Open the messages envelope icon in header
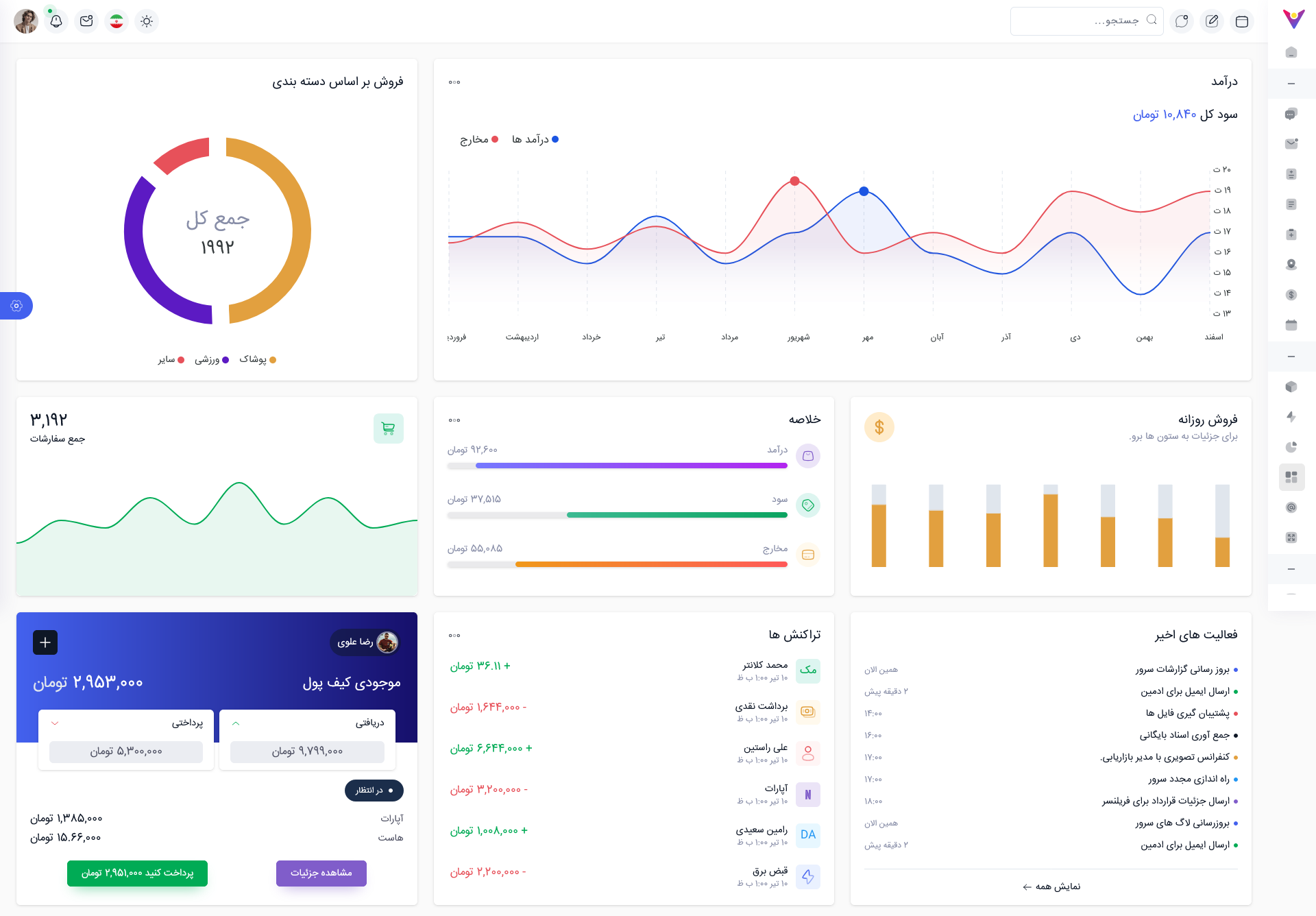 coord(86,21)
